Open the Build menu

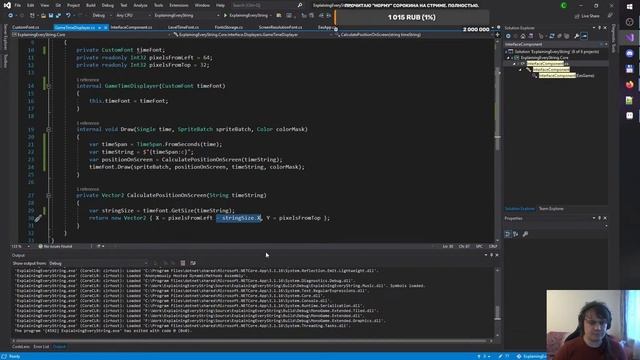tap(91, 5)
